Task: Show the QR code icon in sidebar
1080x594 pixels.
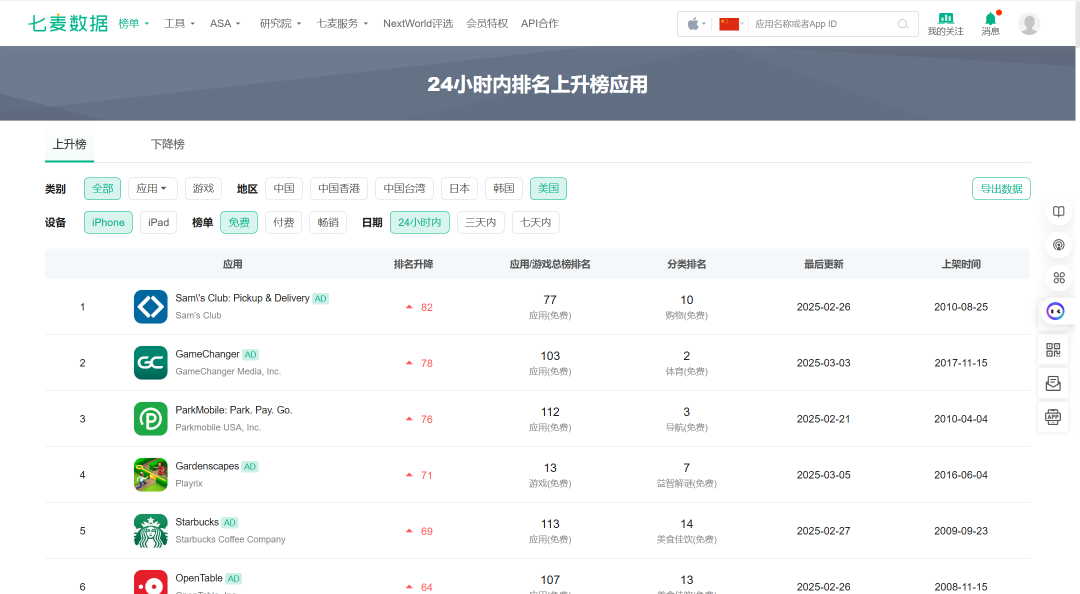Action: (x=1053, y=350)
